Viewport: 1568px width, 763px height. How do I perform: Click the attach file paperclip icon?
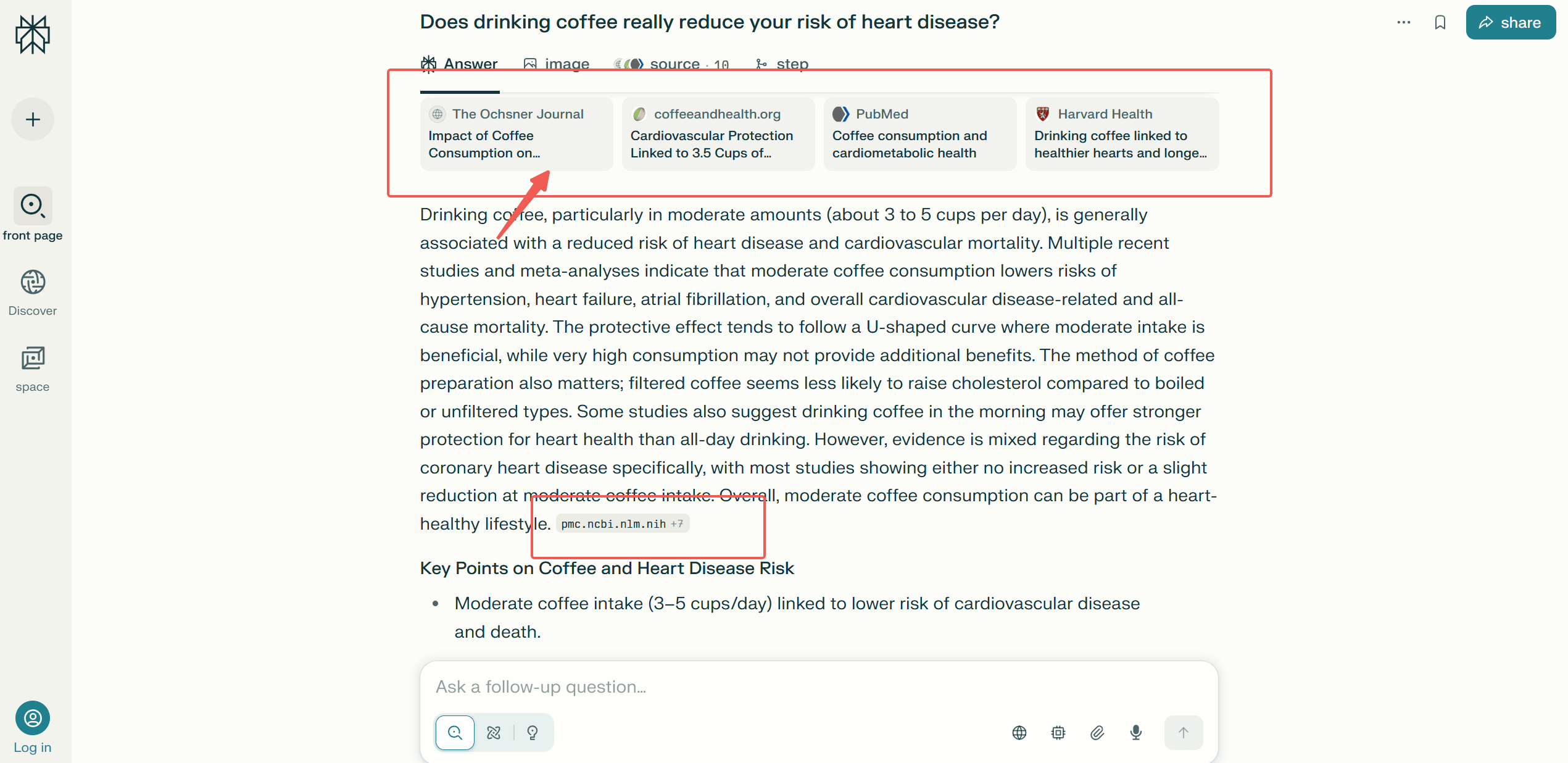[1097, 733]
